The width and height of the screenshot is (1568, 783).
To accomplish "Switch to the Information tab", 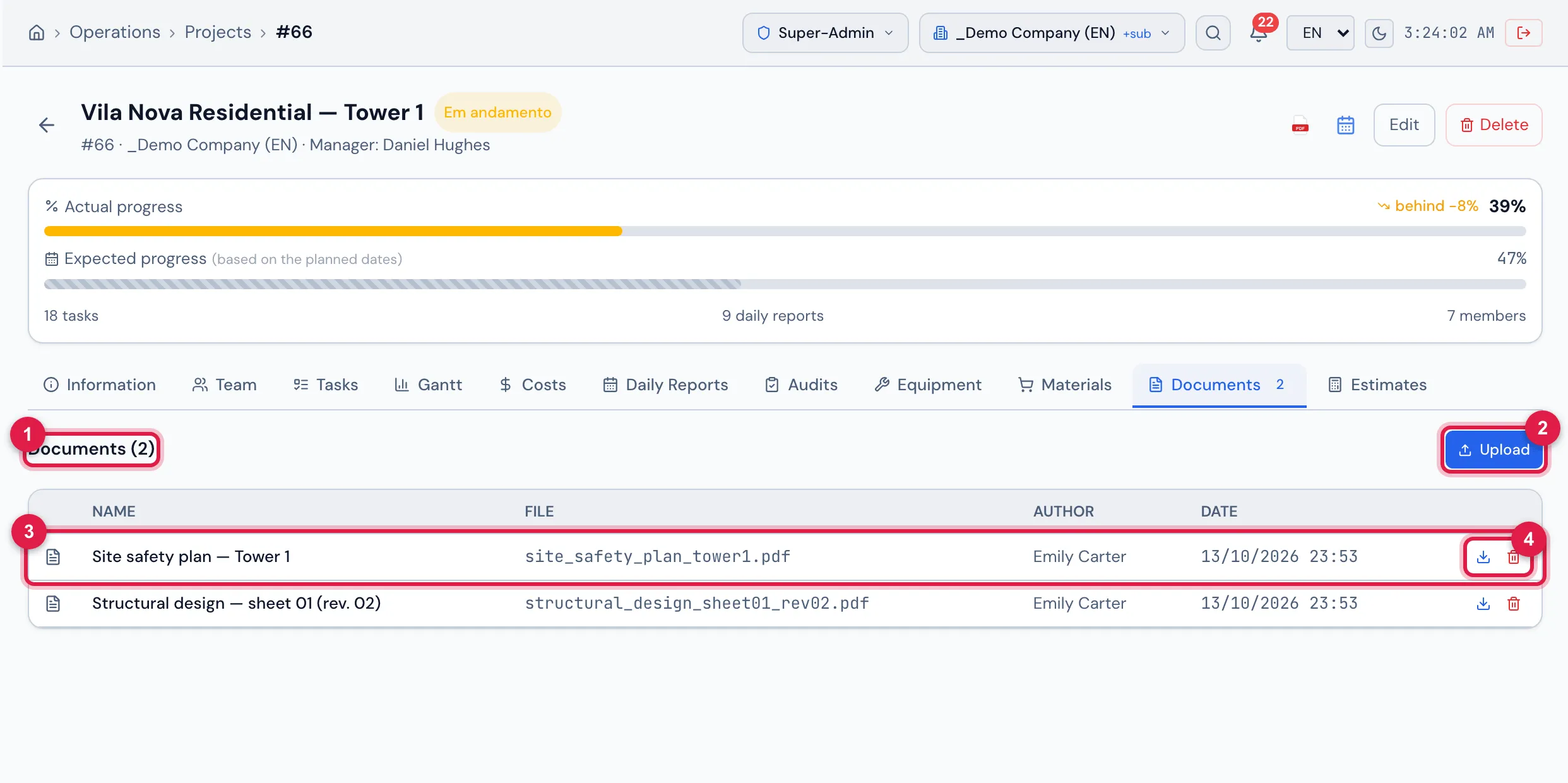I will pos(99,385).
